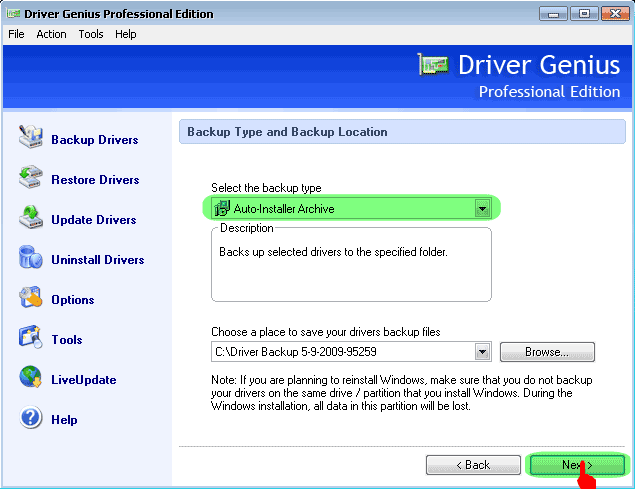The height and width of the screenshot is (489, 635).
Task: Click 'Choose a place to save' label
Action: click(x=326, y=332)
